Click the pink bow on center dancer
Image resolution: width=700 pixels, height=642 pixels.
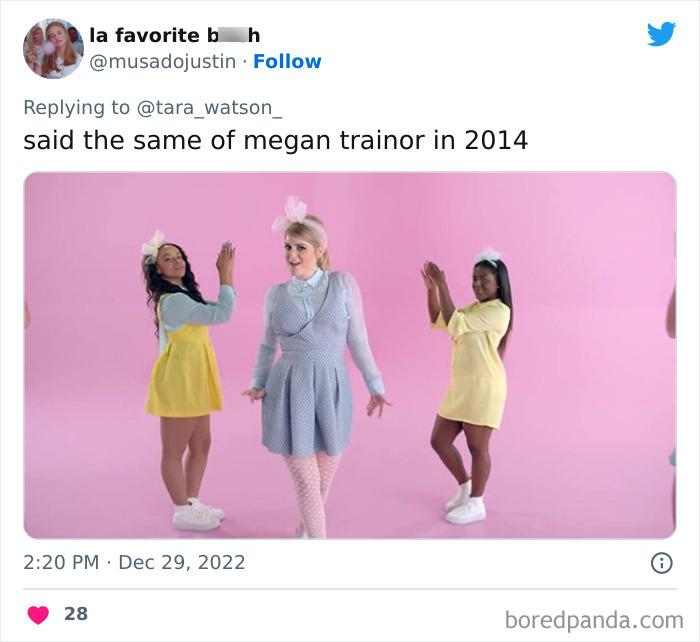291,215
